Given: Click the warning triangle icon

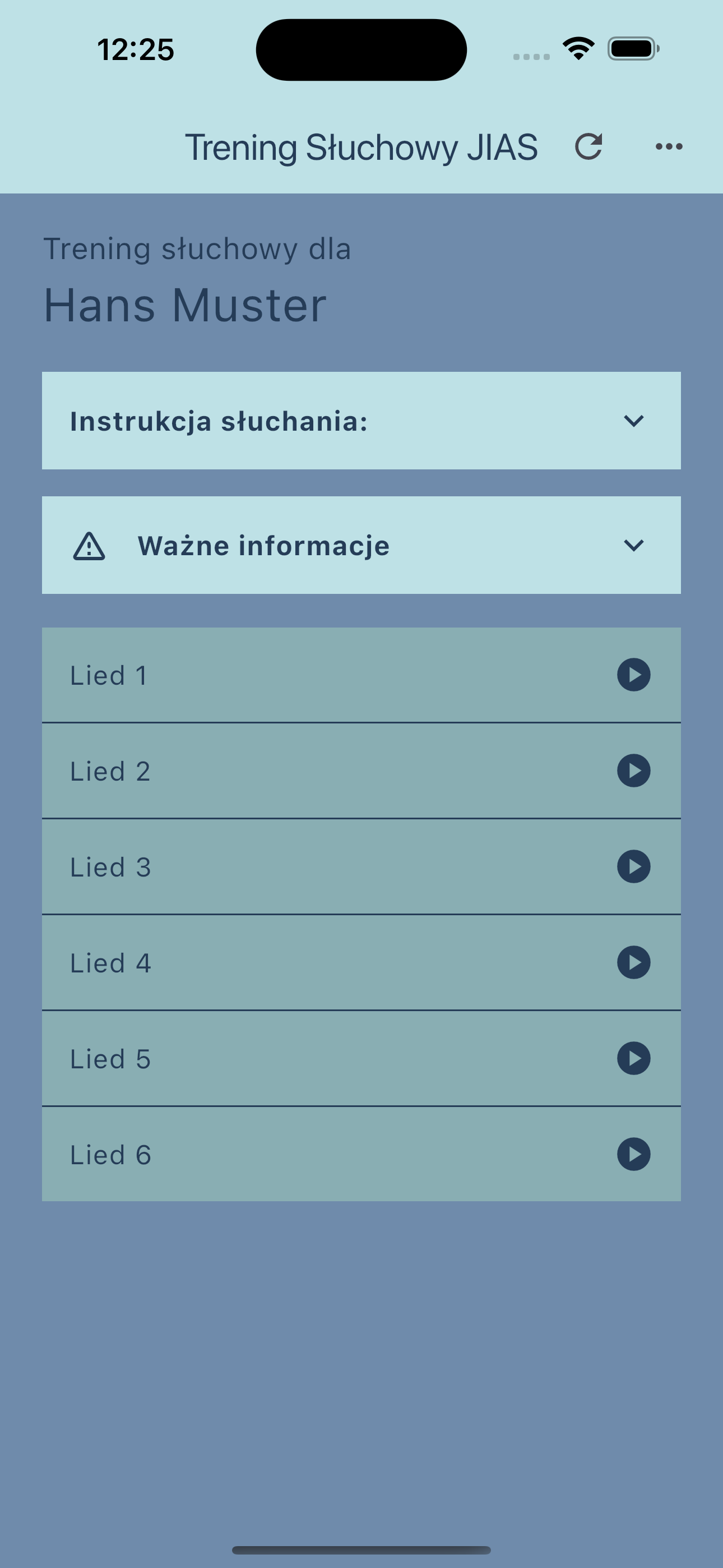Looking at the screenshot, I should [x=90, y=546].
